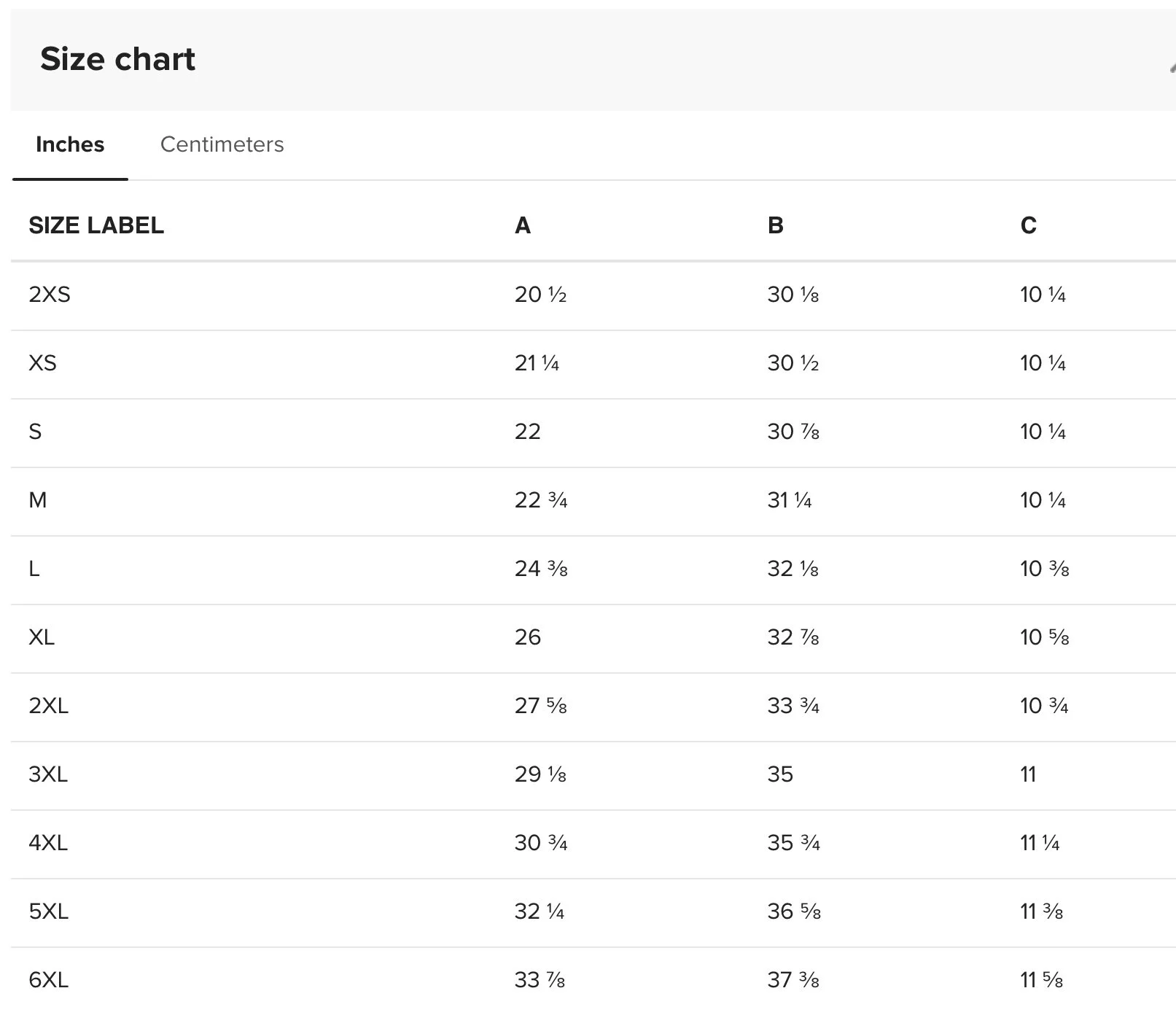The width and height of the screenshot is (1176, 1015).
Task: Select the 10 ⅝ value for XL
Action: click(1045, 637)
